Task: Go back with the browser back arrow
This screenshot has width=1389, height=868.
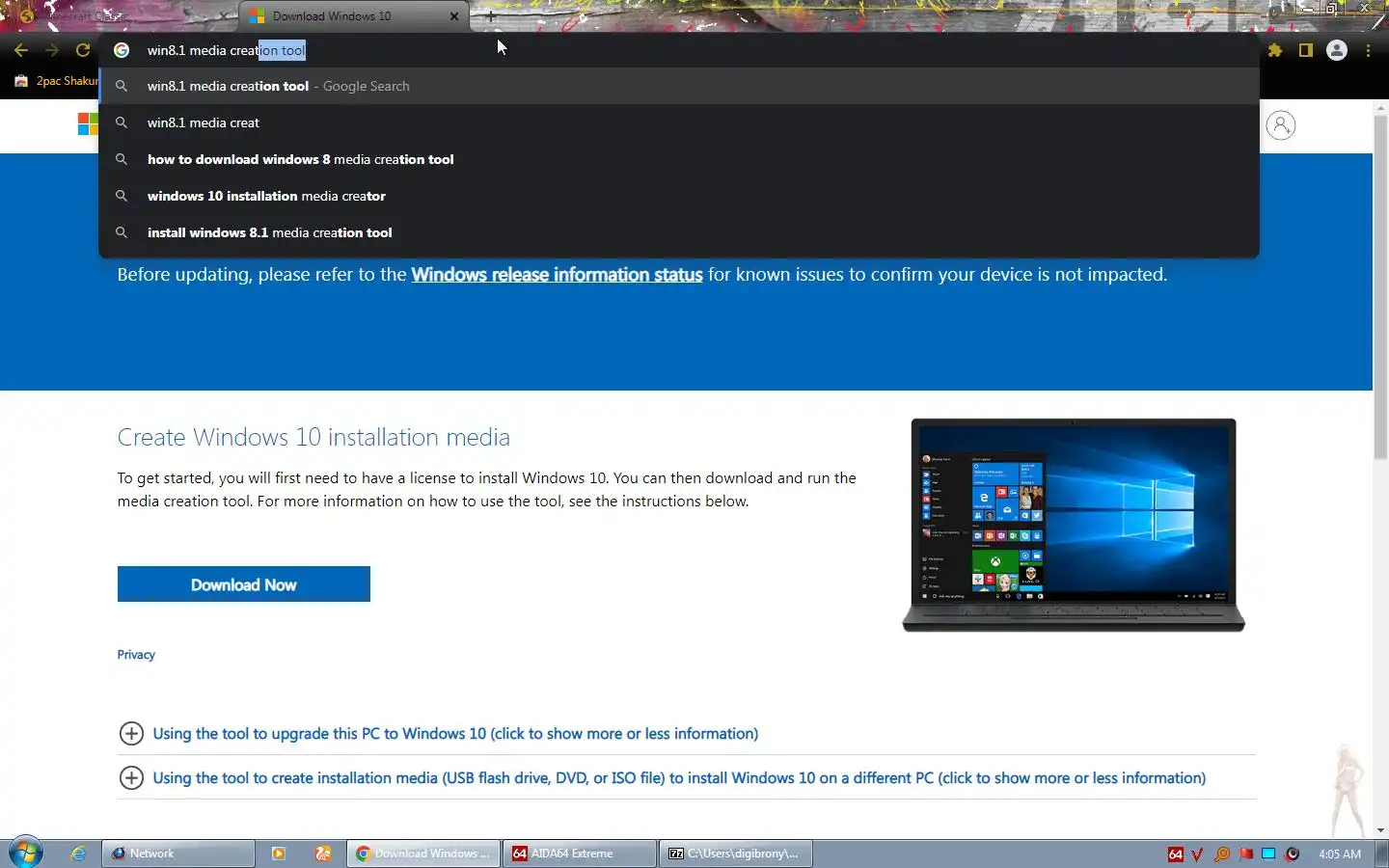Action: [21, 50]
